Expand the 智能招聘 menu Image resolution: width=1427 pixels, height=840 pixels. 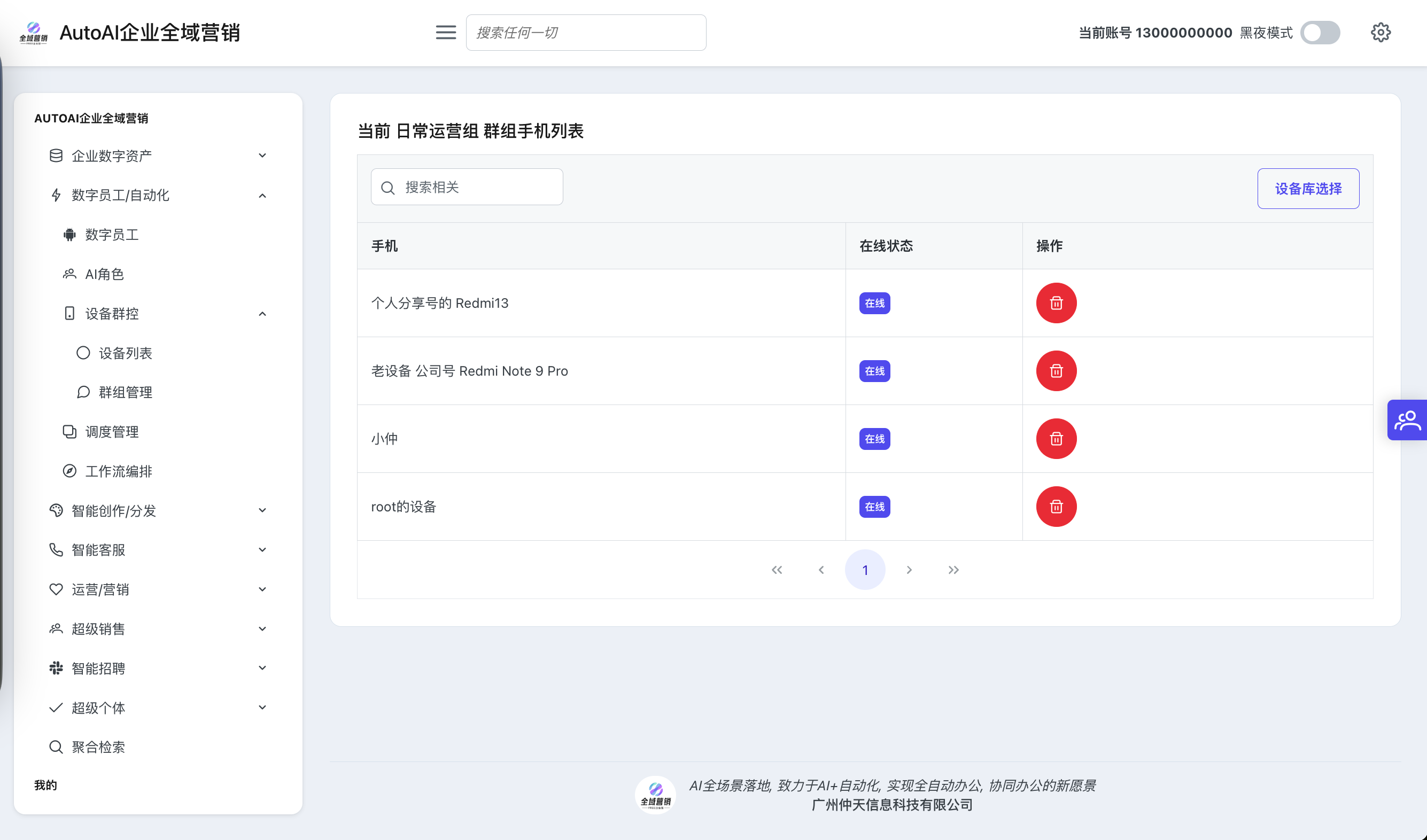pyautogui.click(x=158, y=668)
